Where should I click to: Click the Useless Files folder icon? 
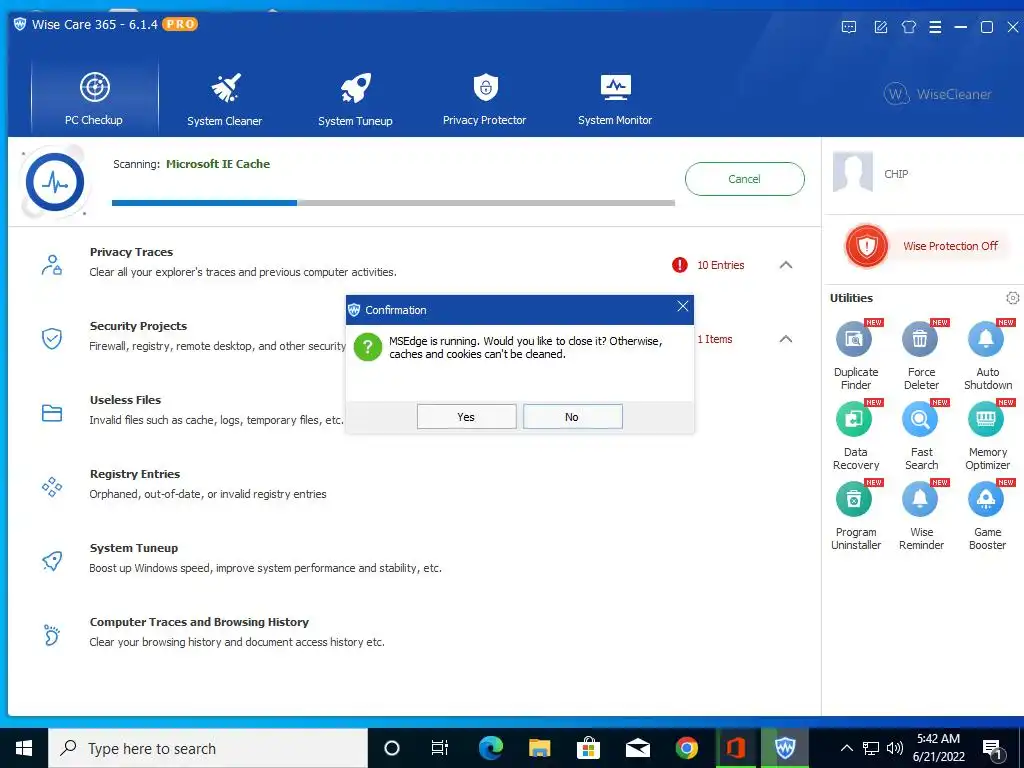pos(52,413)
